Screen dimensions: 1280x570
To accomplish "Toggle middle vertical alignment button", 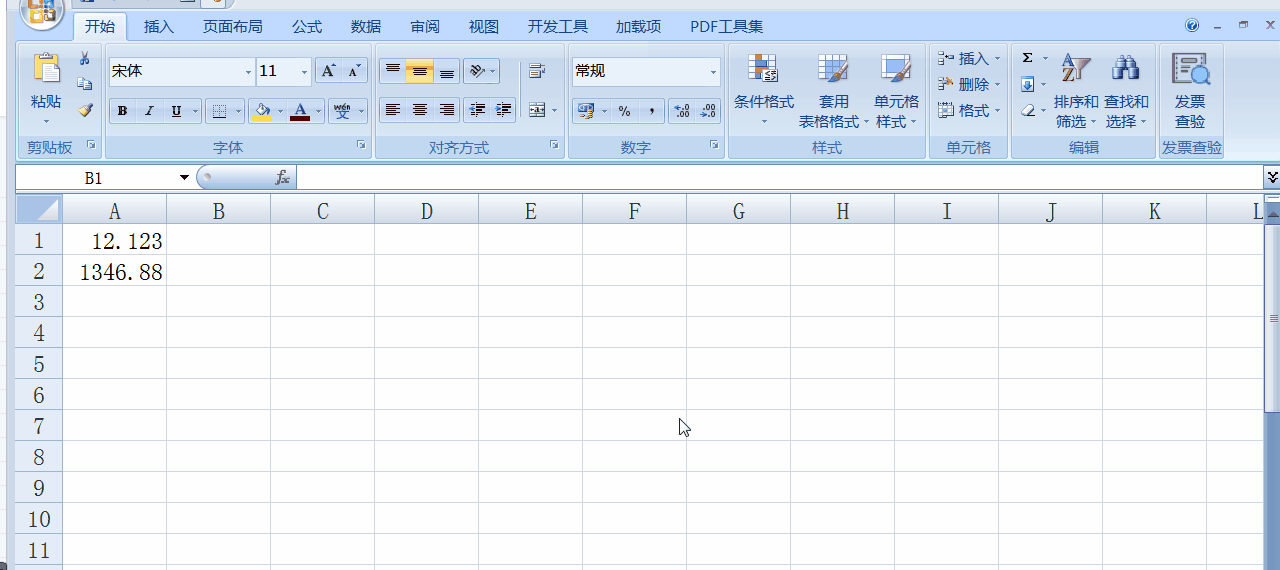I will point(420,71).
